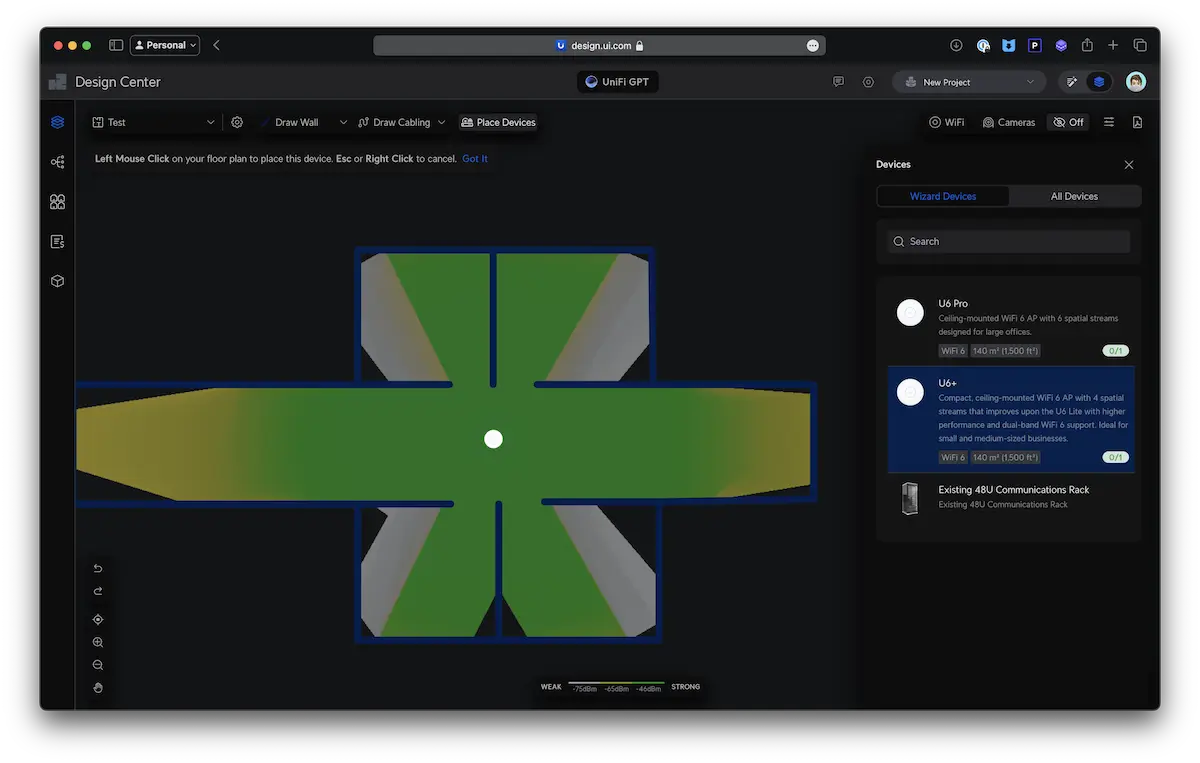Image resolution: width=1200 pixels, height=763 pixels.
Task: Switch to the All Devices tab
Action: [x=1074, y=196]
